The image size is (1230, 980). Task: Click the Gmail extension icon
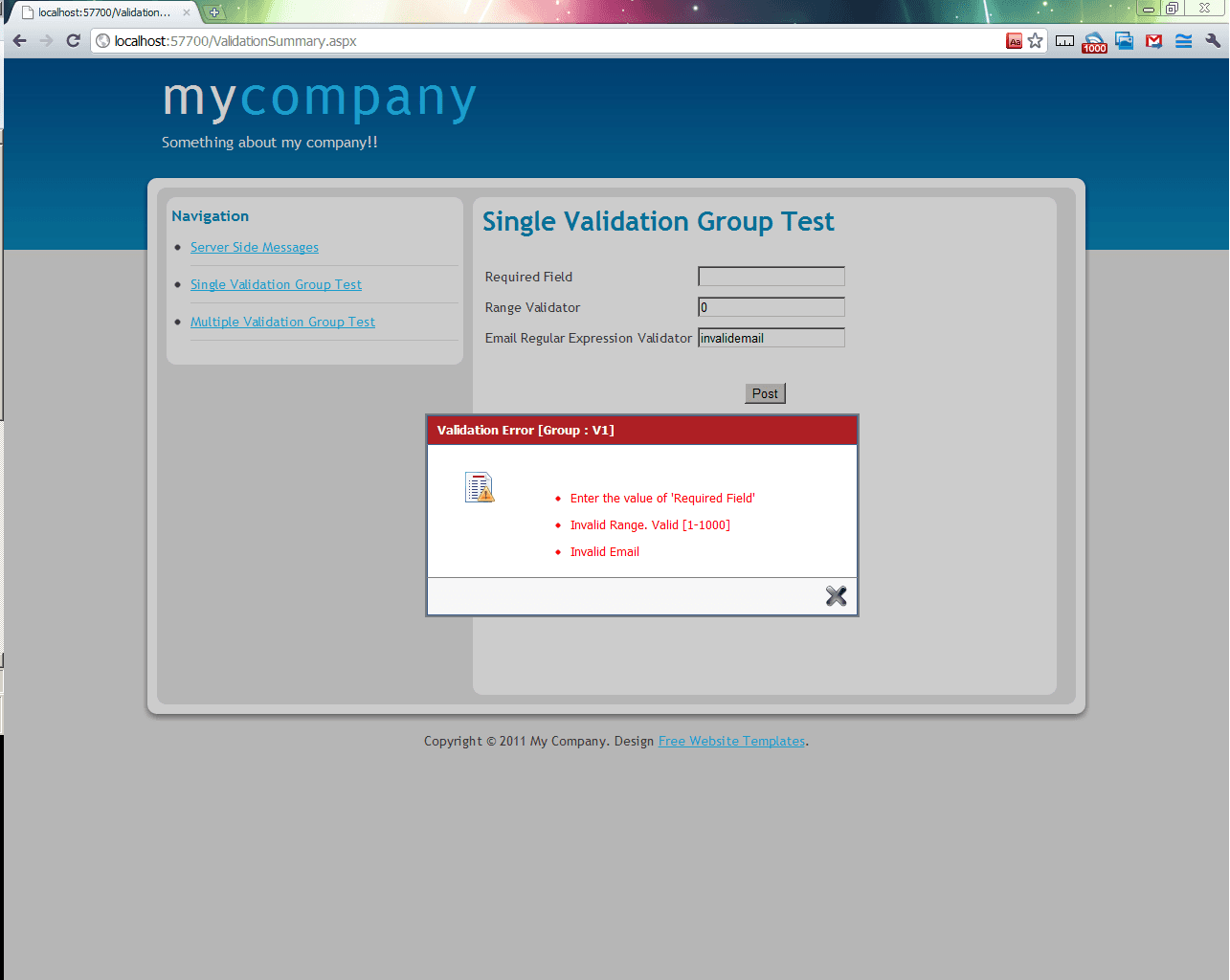pos(1153,41)
